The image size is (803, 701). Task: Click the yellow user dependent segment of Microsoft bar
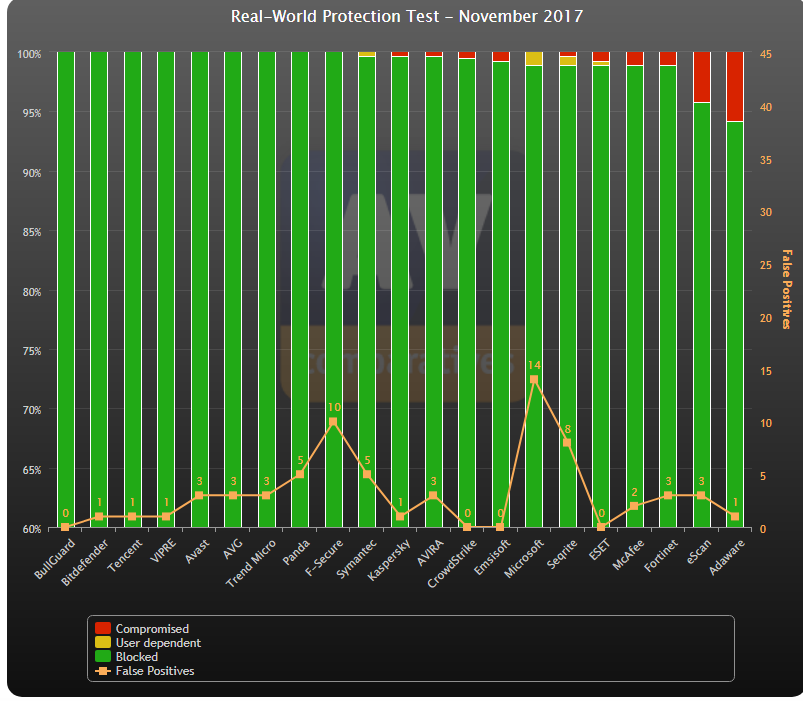pyautogui.click(x=534, y=58)
